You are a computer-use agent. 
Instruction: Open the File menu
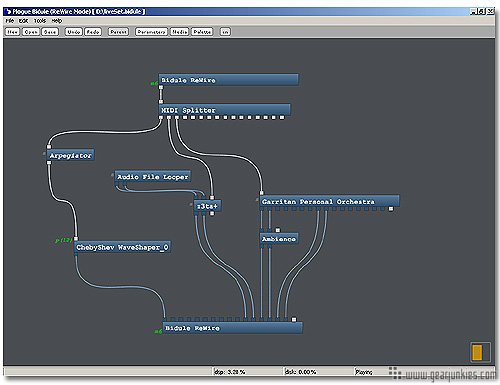[10, 21]
